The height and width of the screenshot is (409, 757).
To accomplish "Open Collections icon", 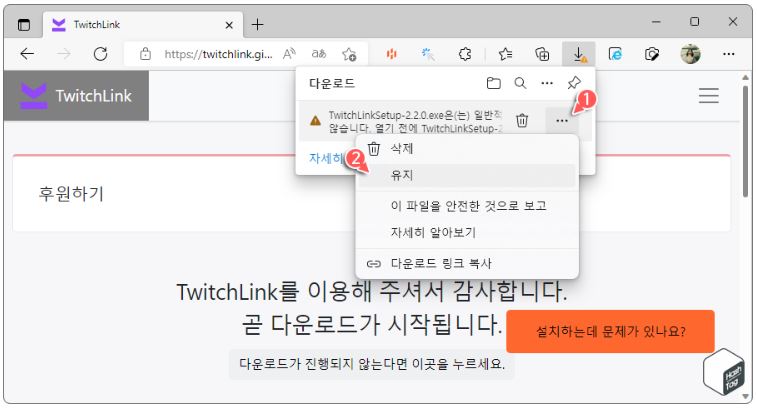I will [x=542, y=54].
